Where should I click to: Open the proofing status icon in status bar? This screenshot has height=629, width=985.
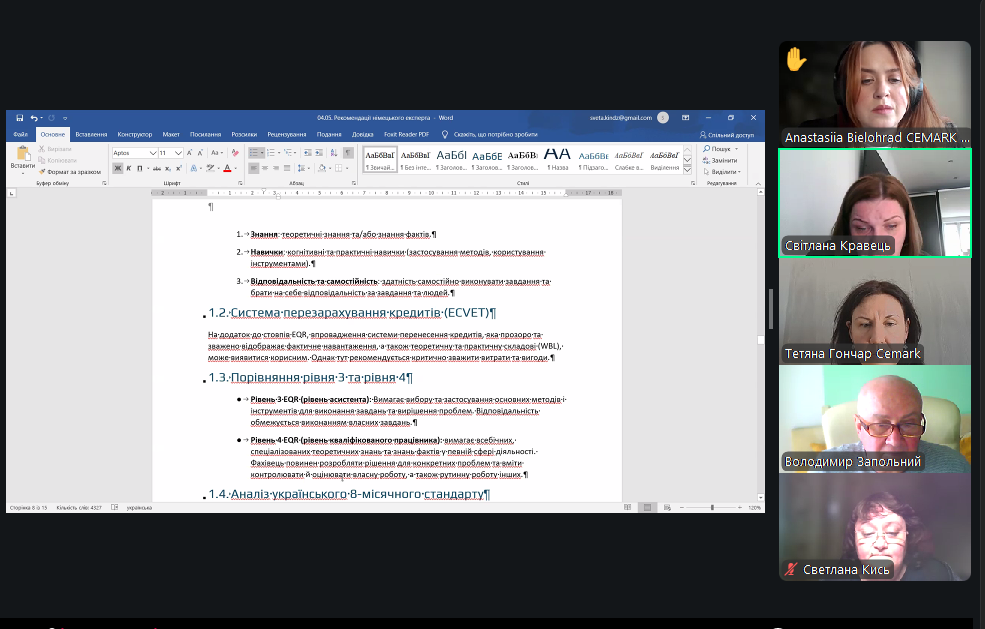pos(114,507)
